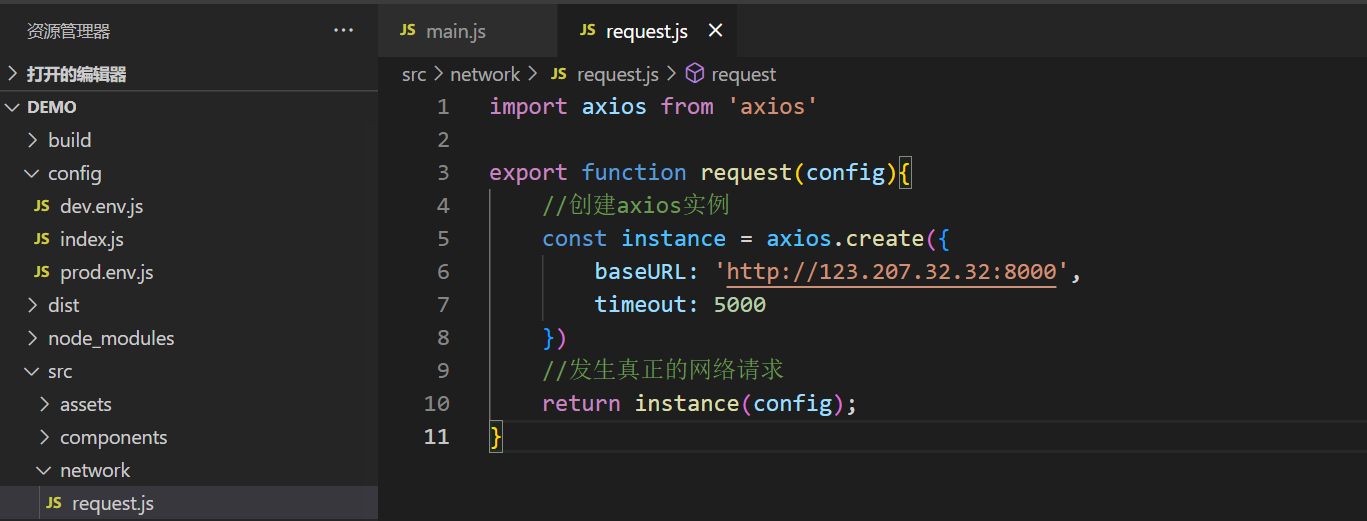Expand the assets folder
This screenshot has height=521, width=1367.
coord(45,404)
